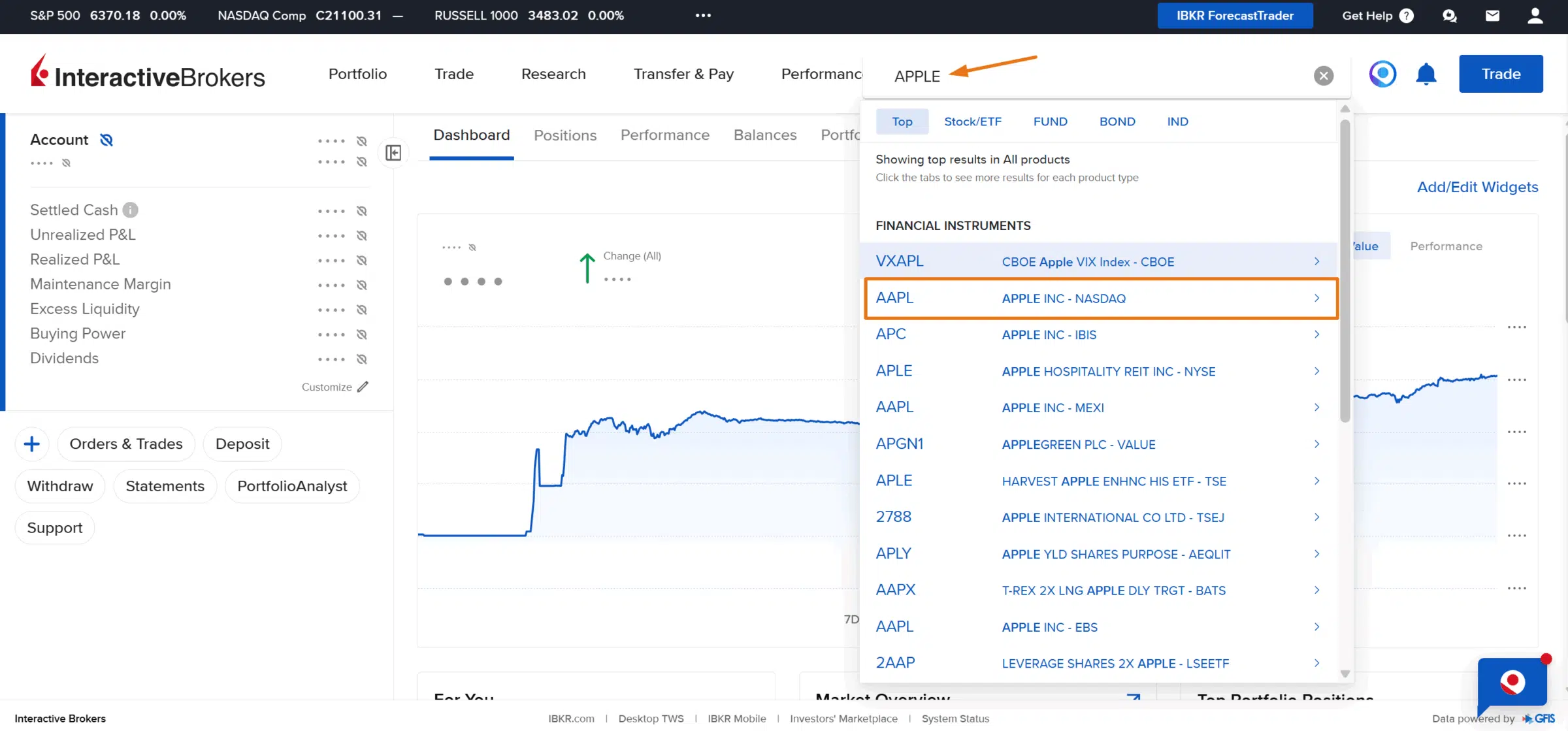Open the user profile icon
This screenshot has width=1568, height=731.
[x=1535, y=16]
